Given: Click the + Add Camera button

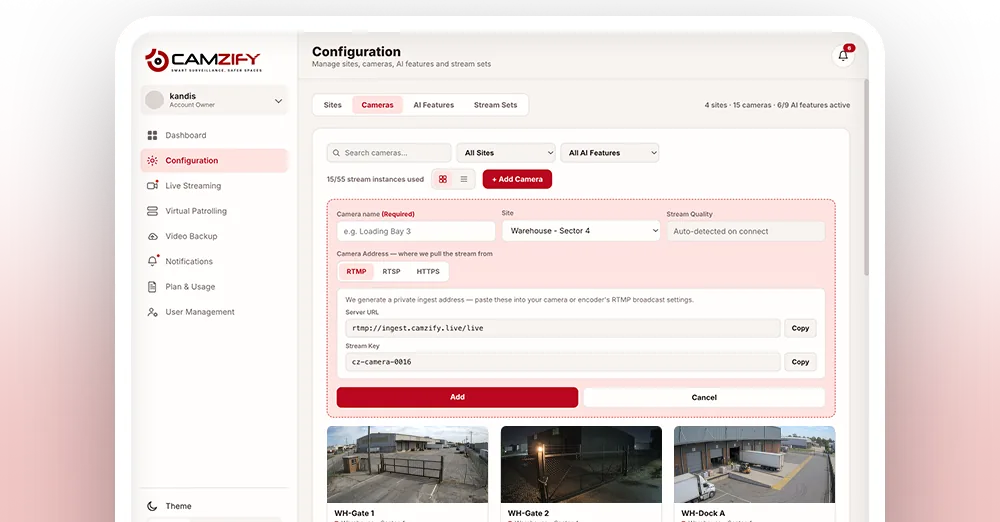Looking at the screenshot, I should click(517, 179).
